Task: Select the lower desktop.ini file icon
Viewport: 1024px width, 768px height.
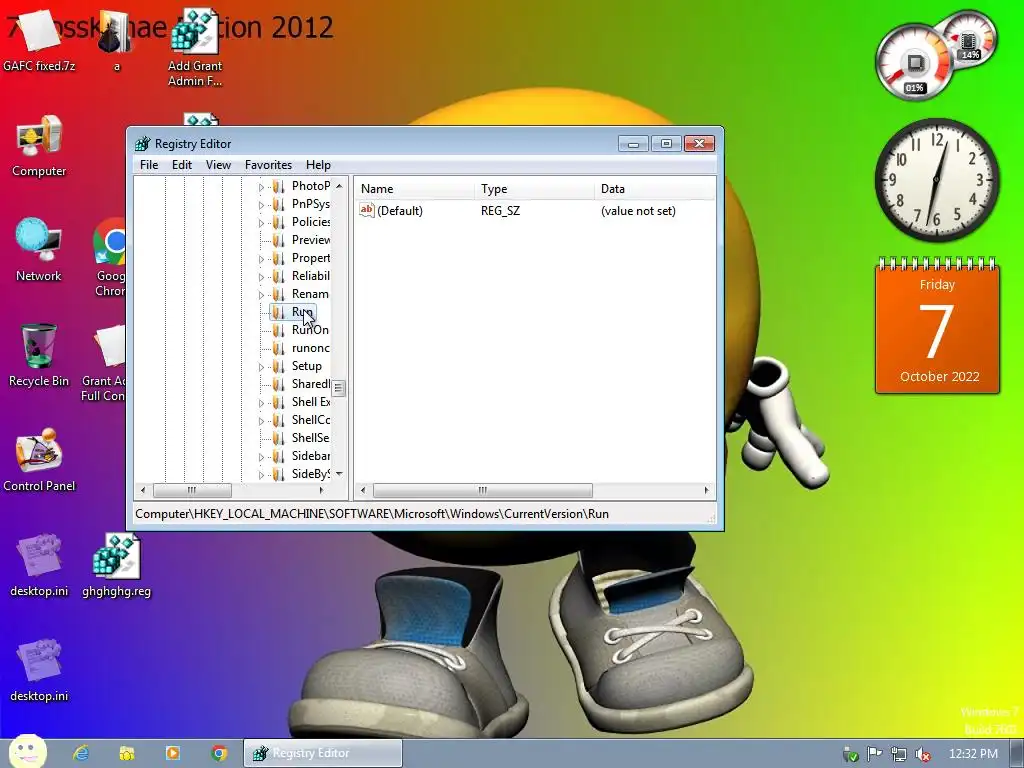Action: [x=39, y=669]
